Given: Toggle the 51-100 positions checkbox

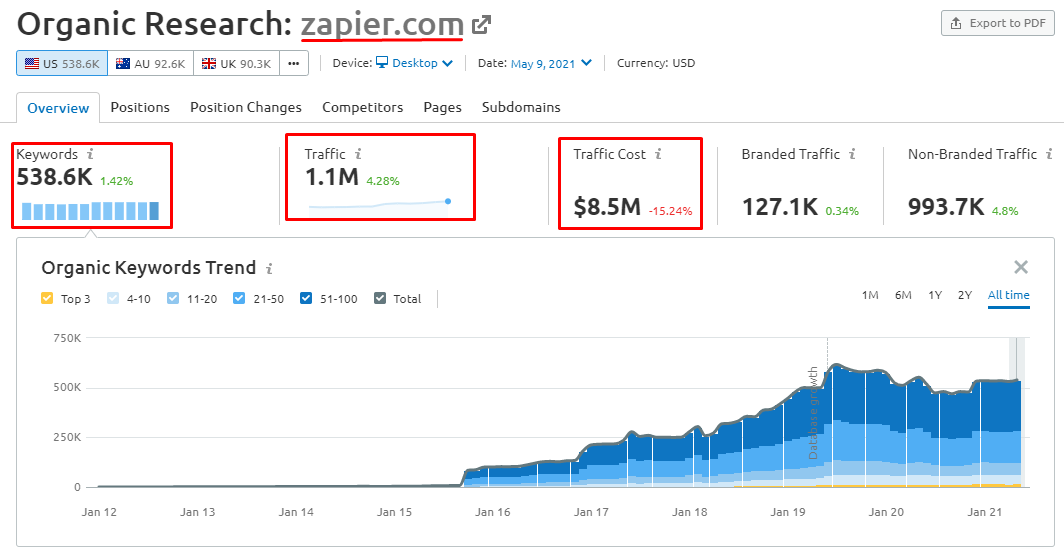Looking at the screenshot, I should [305, 299].
